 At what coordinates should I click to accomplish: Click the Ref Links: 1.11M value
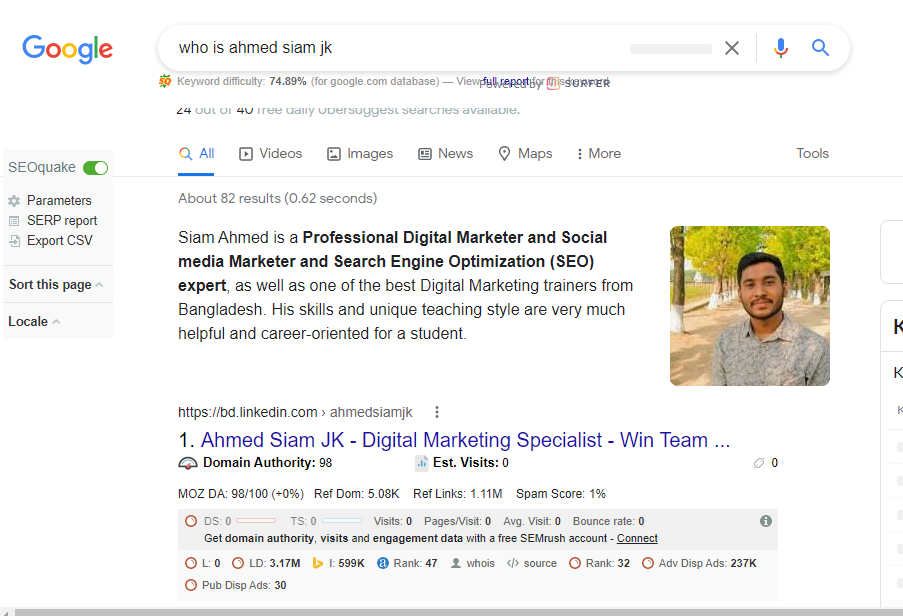pyautogui.click(x=457, y=494)
